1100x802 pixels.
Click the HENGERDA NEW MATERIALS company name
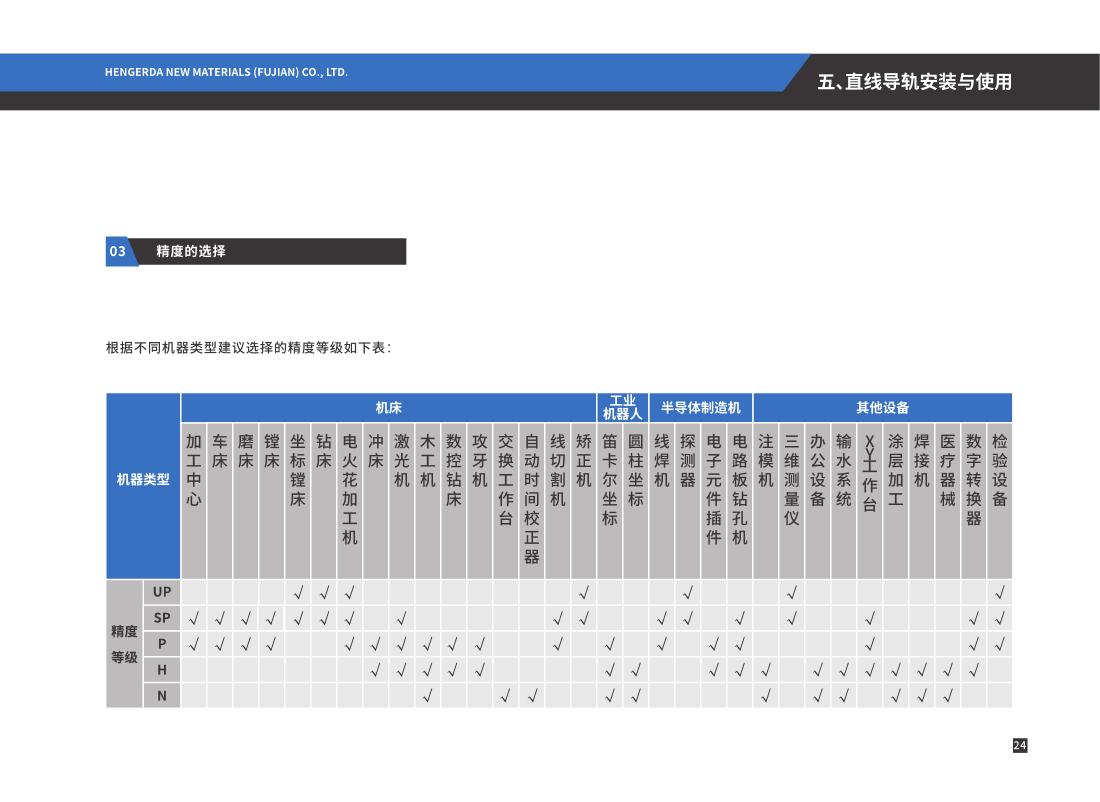click(226, 72)
